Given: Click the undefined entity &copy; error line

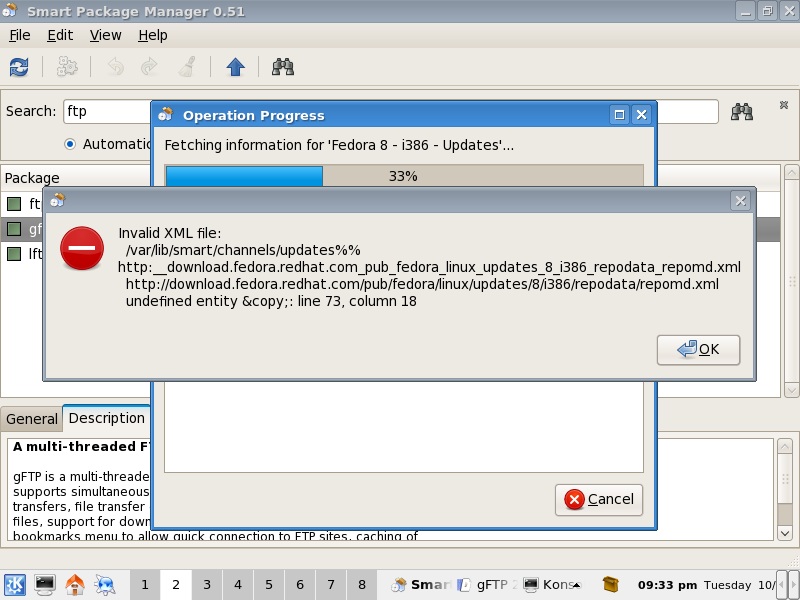Looking at the screenshot, I should [x=271, y=301].
